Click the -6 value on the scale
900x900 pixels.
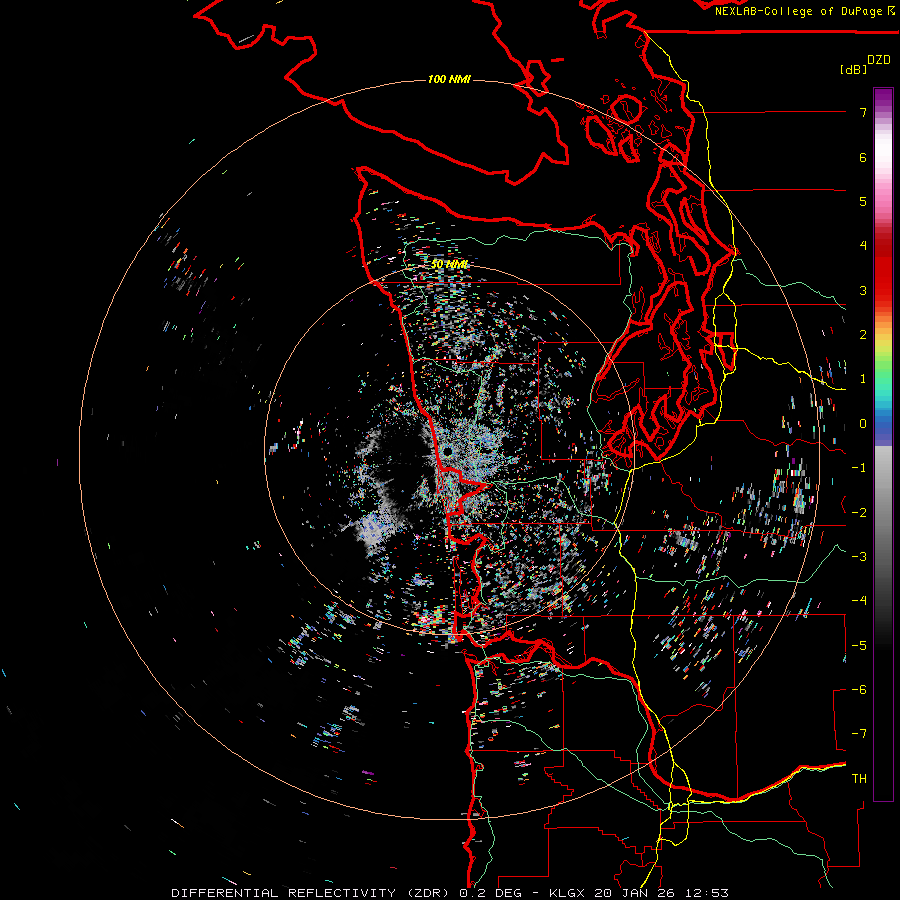[x=859, y=690]
